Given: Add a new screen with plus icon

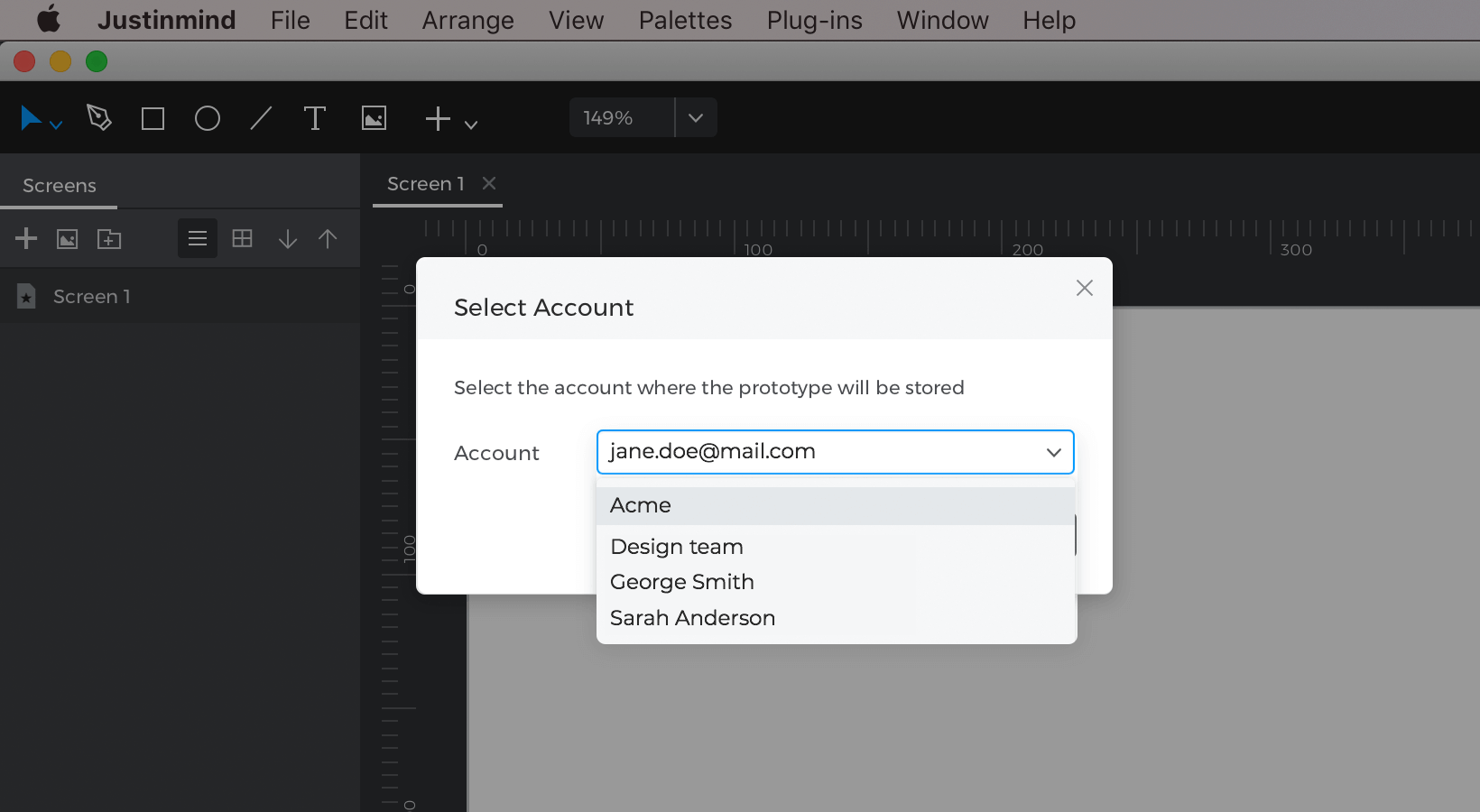Looking at the screenshot, I should click(x=26, y=238).
